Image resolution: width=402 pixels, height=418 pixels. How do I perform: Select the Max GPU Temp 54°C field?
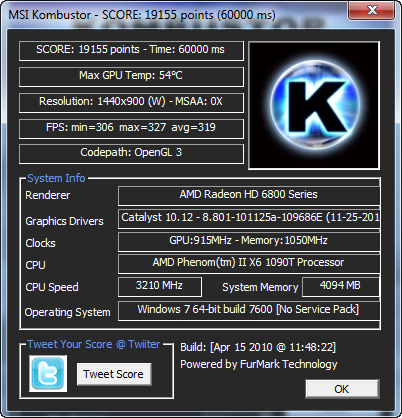tap(131, 77)
